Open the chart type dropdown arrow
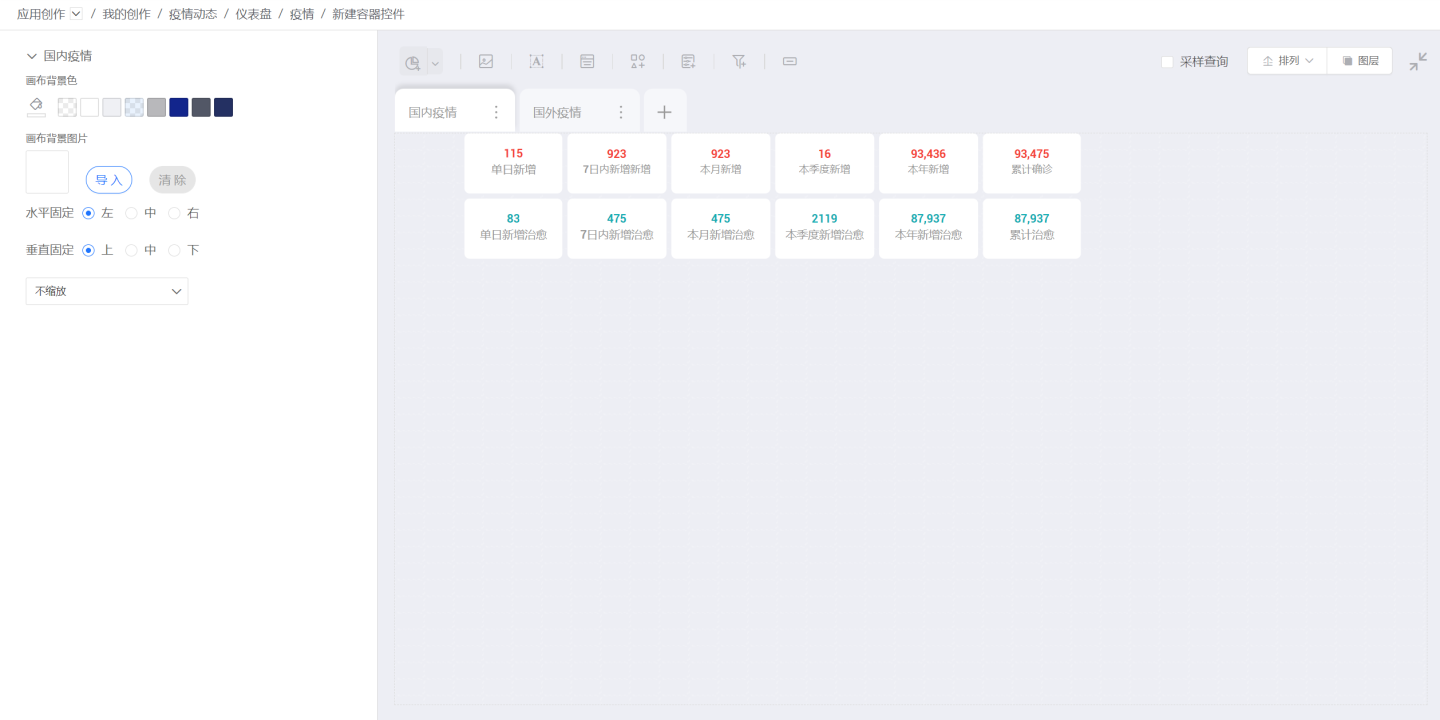The height and width of the screenshot is (720, 1440). click(x=435, y=62)
